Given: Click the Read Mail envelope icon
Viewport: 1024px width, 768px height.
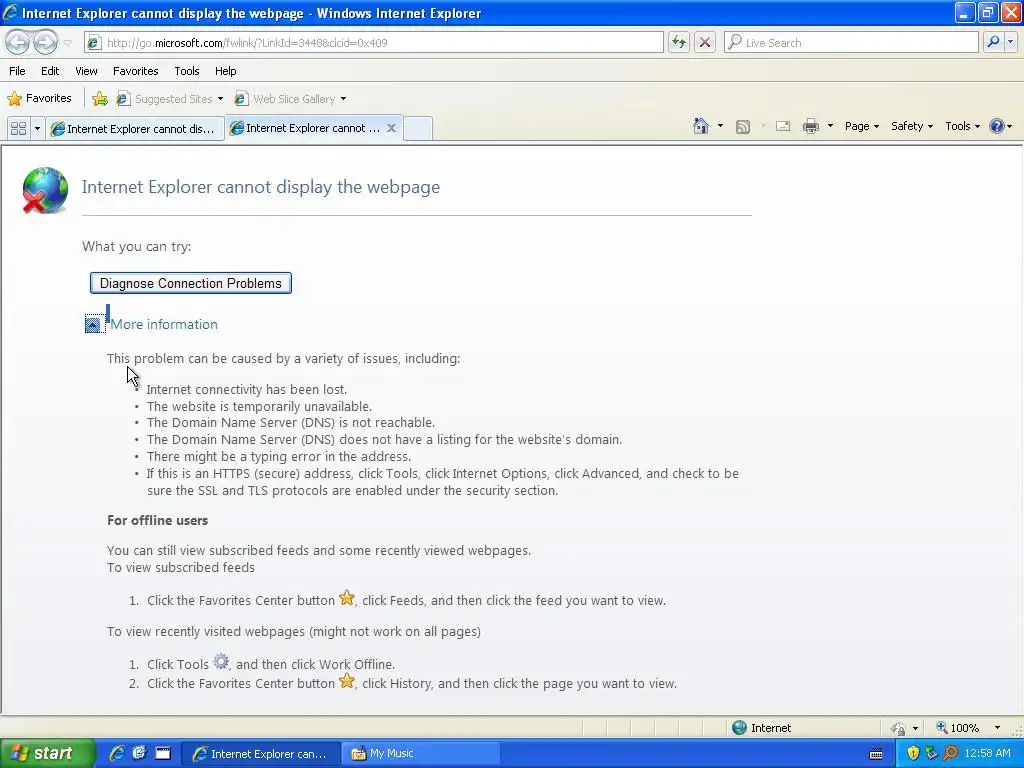Looking at the screenshot, I should pos(782,127).
